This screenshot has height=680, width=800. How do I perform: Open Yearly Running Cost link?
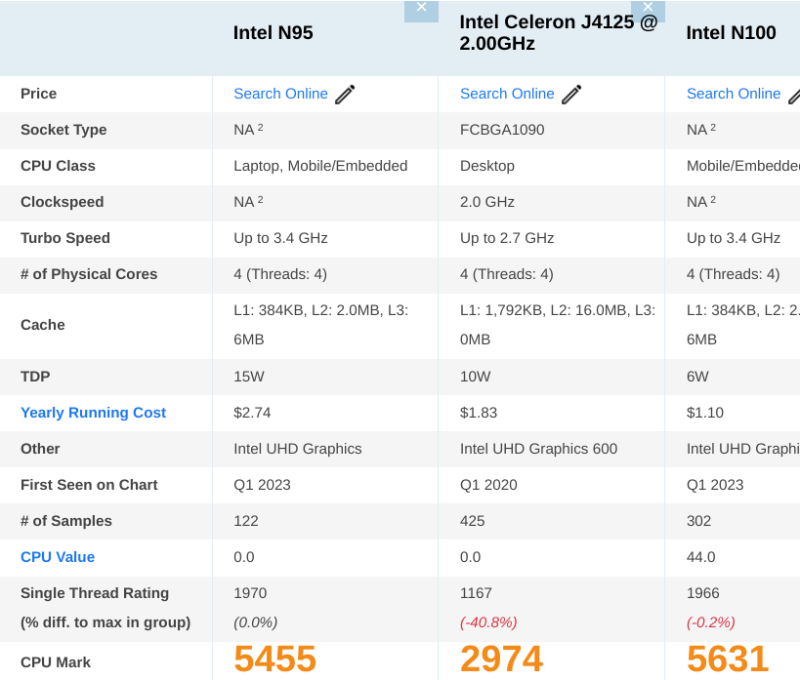point(93,413)
